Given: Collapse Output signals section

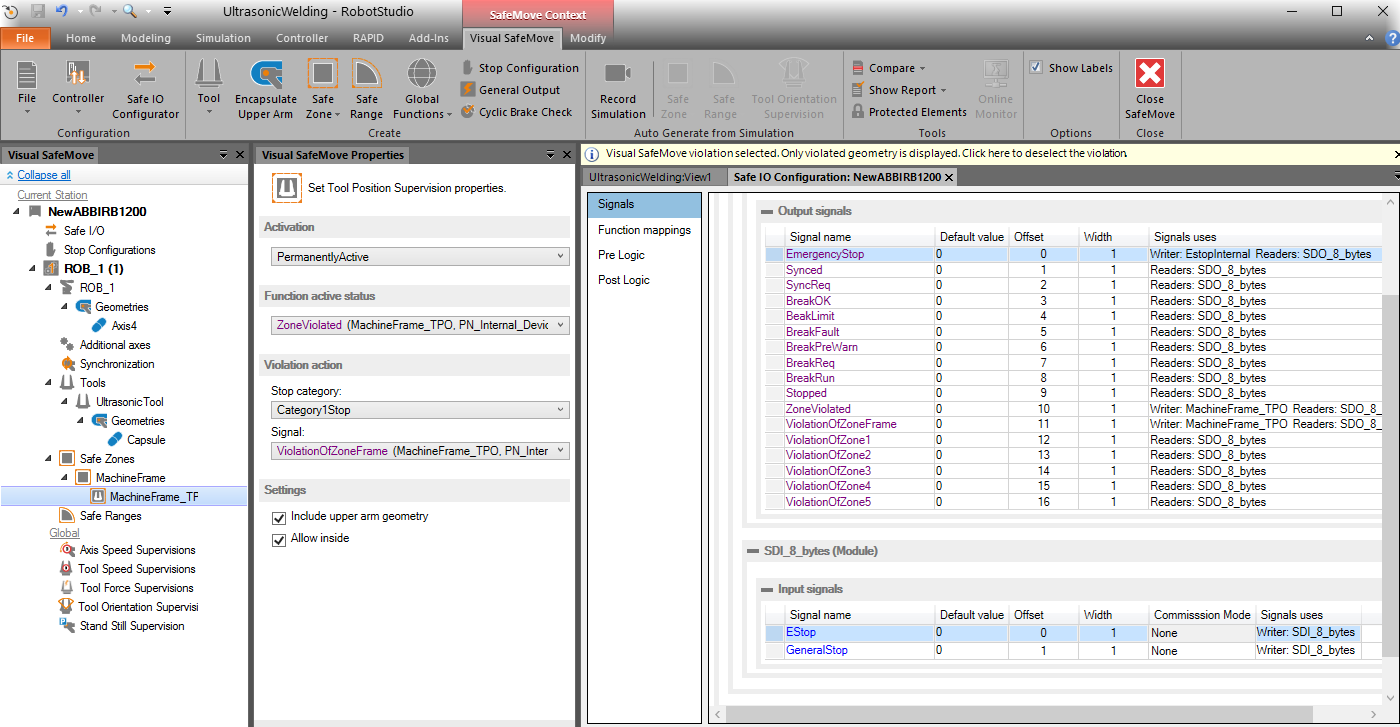Looking at the screenshot, I should pos(767,211).
